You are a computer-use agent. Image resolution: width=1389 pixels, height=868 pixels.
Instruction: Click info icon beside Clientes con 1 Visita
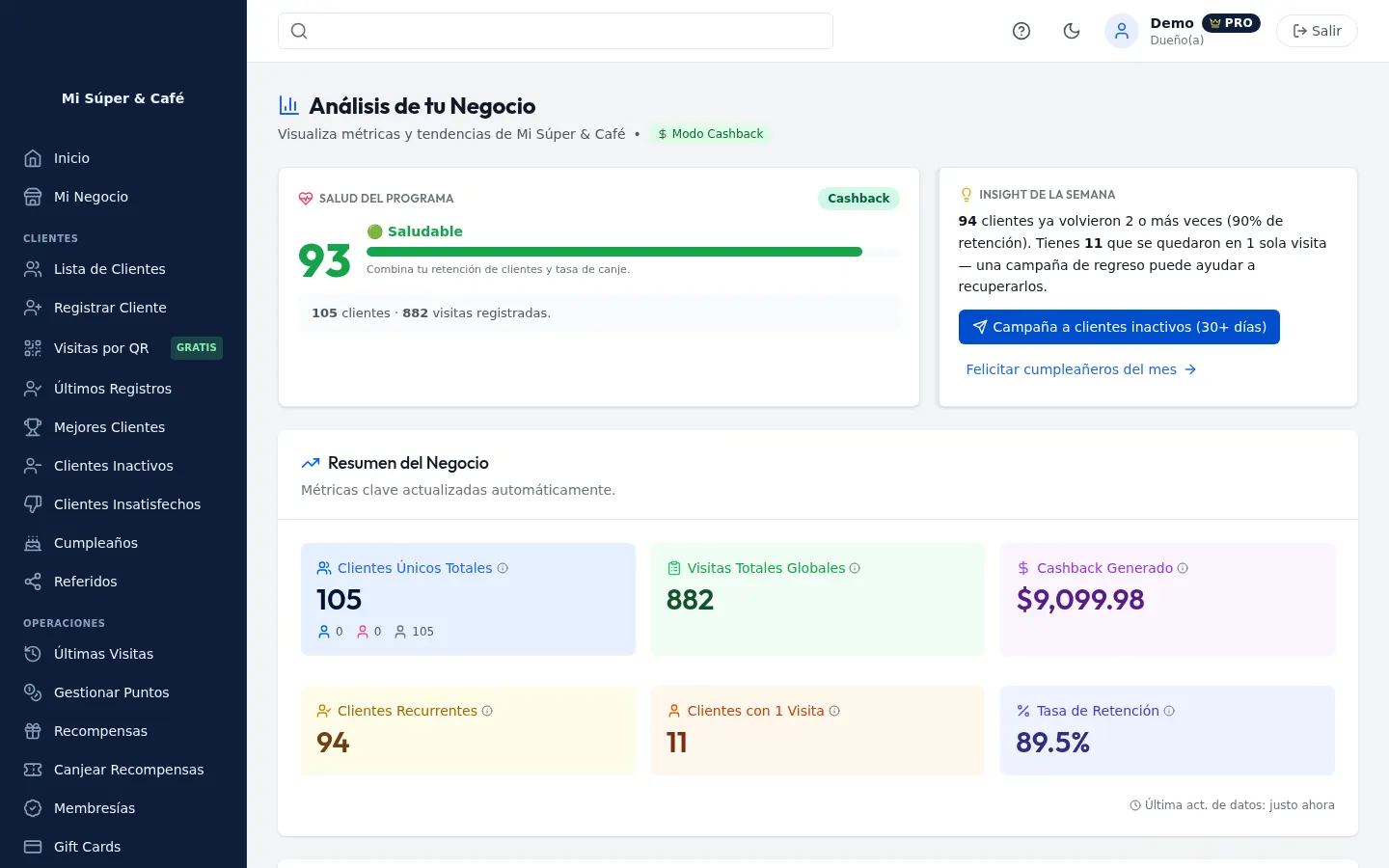tap(834, 711)
